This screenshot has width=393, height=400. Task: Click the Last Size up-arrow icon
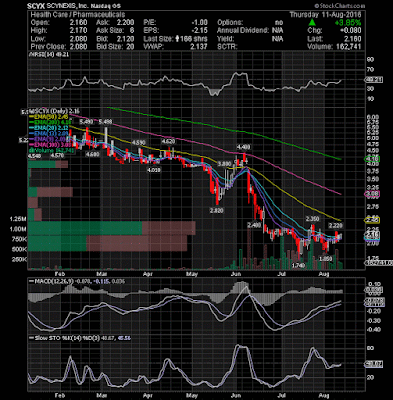tap(176, 39)
